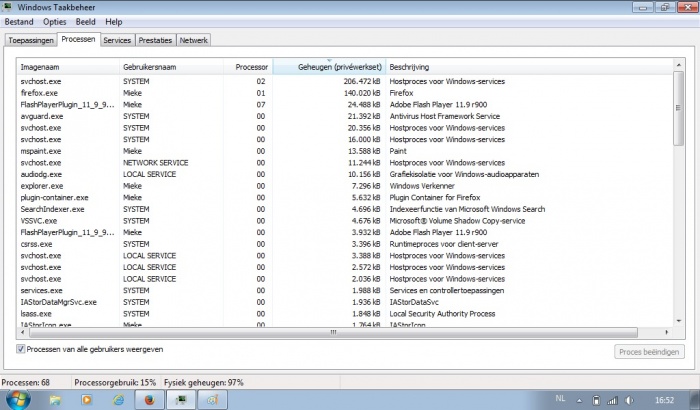Open the volume speaker tray icon
This screenshot has height=410, width=700.
click(629, 401)
